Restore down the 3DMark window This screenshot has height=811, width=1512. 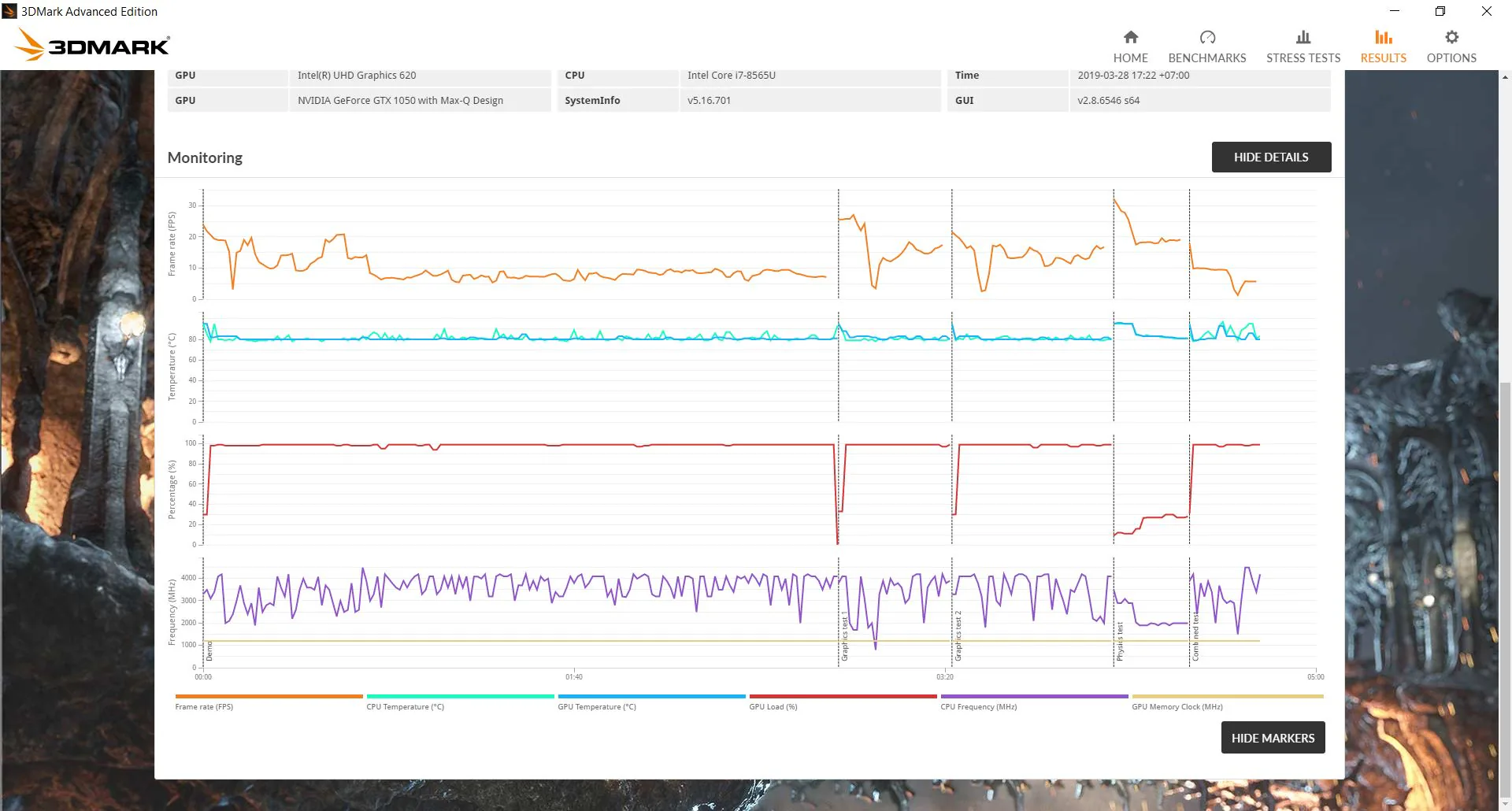point(1440,11)
